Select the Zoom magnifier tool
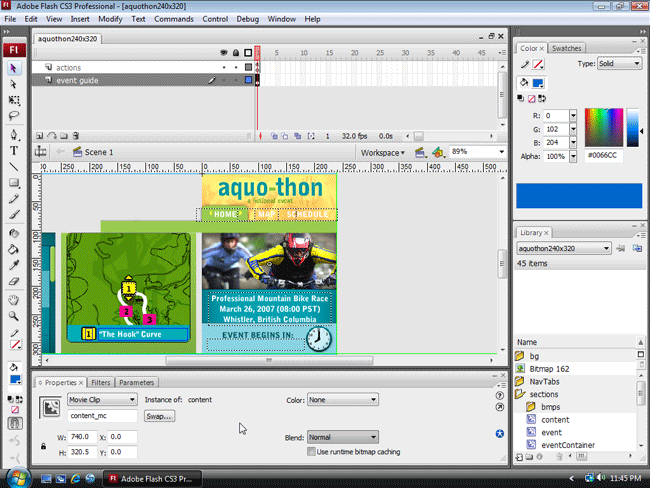650x488 pixels. tap(14, 316)
